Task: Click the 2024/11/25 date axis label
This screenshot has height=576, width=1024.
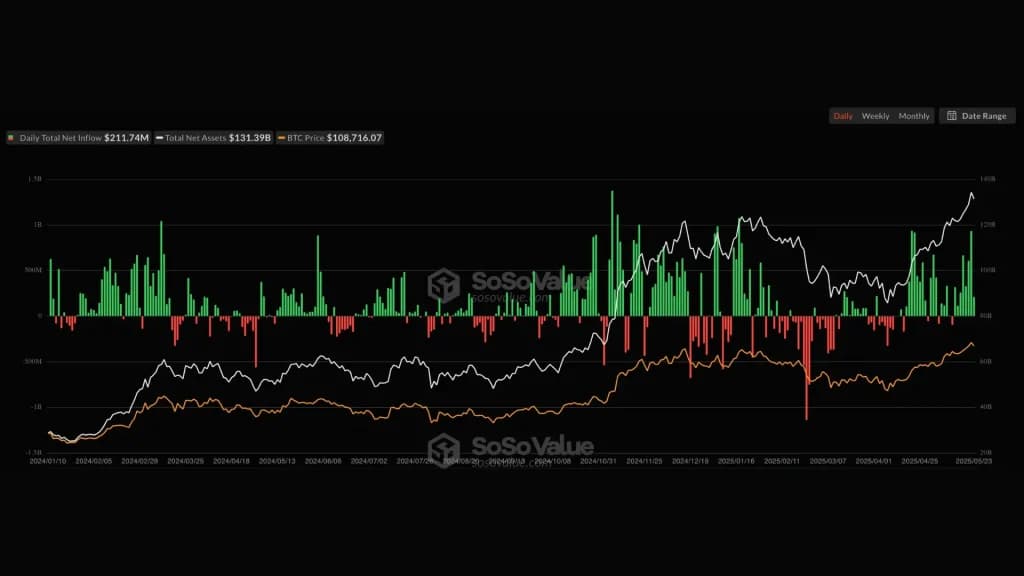Action: point(645,461)
